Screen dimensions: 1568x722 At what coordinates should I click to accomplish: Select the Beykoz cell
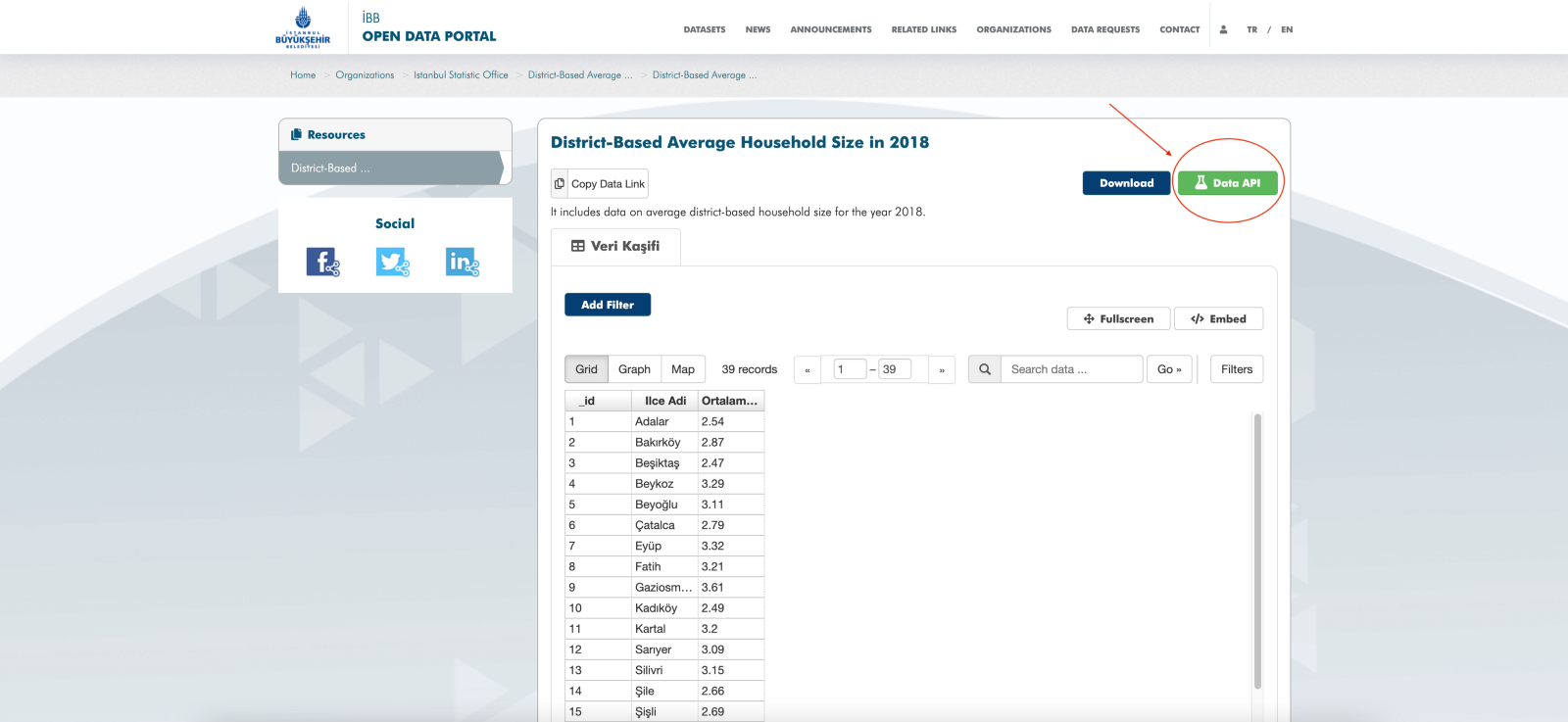[664, 484]
